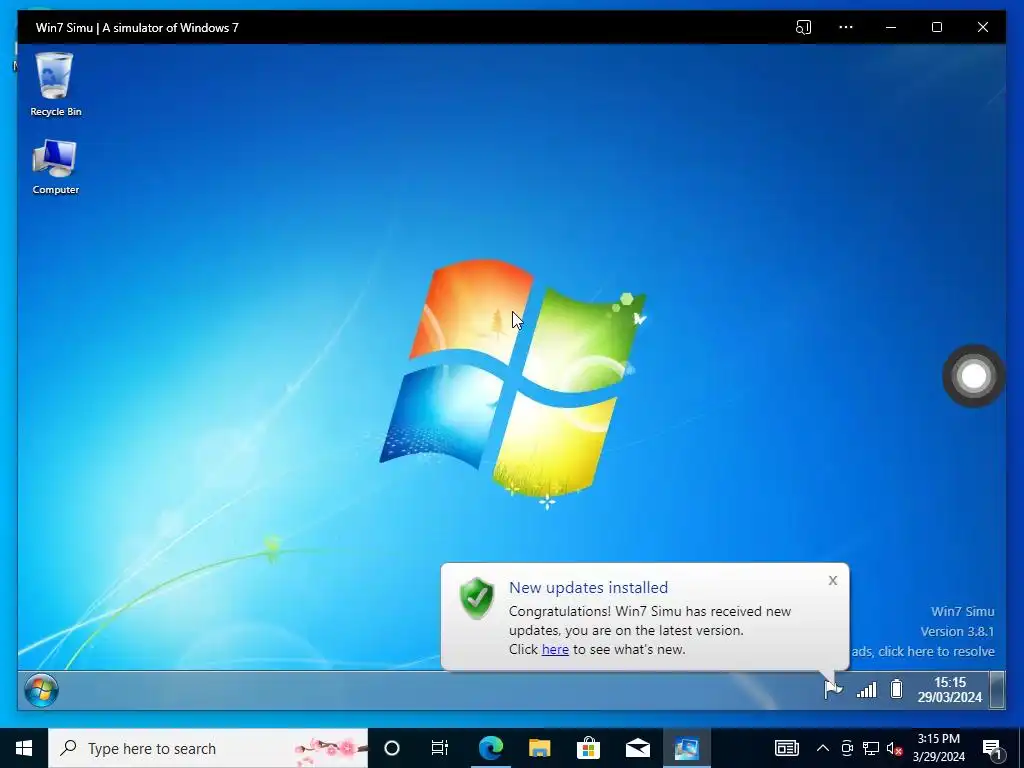Click the Meet Now tray icon
1024x768 pixels.
847,748
